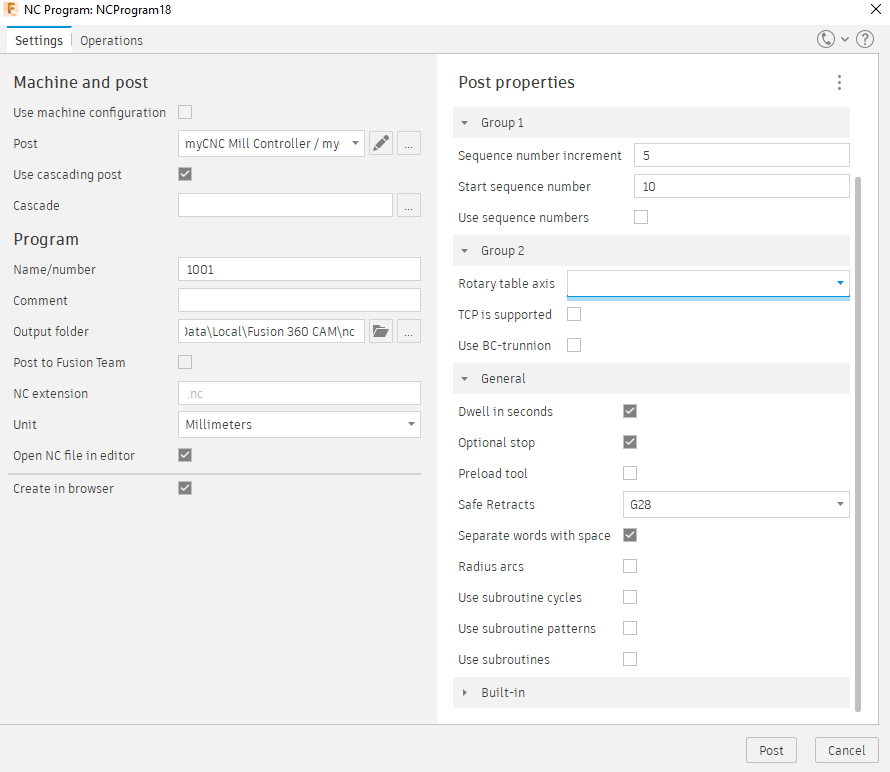Click the ellipsis button next to Output folder

pos(408,331)
